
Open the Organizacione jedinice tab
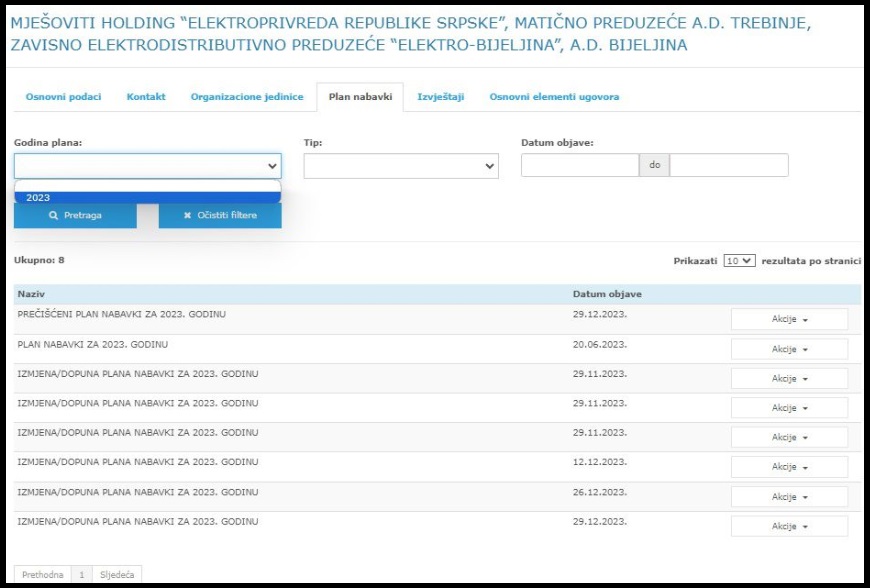[x=247, y=97]
